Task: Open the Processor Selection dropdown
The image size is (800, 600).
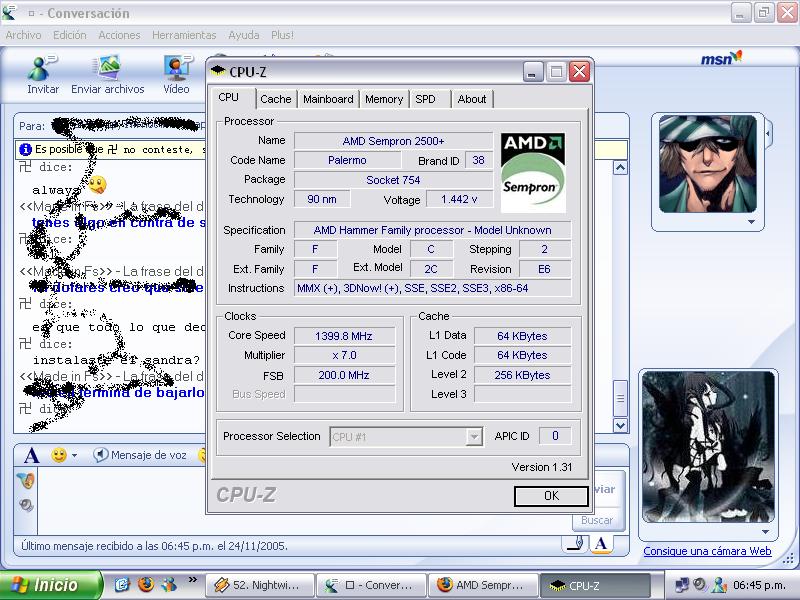Action: (x=406, y=437)
